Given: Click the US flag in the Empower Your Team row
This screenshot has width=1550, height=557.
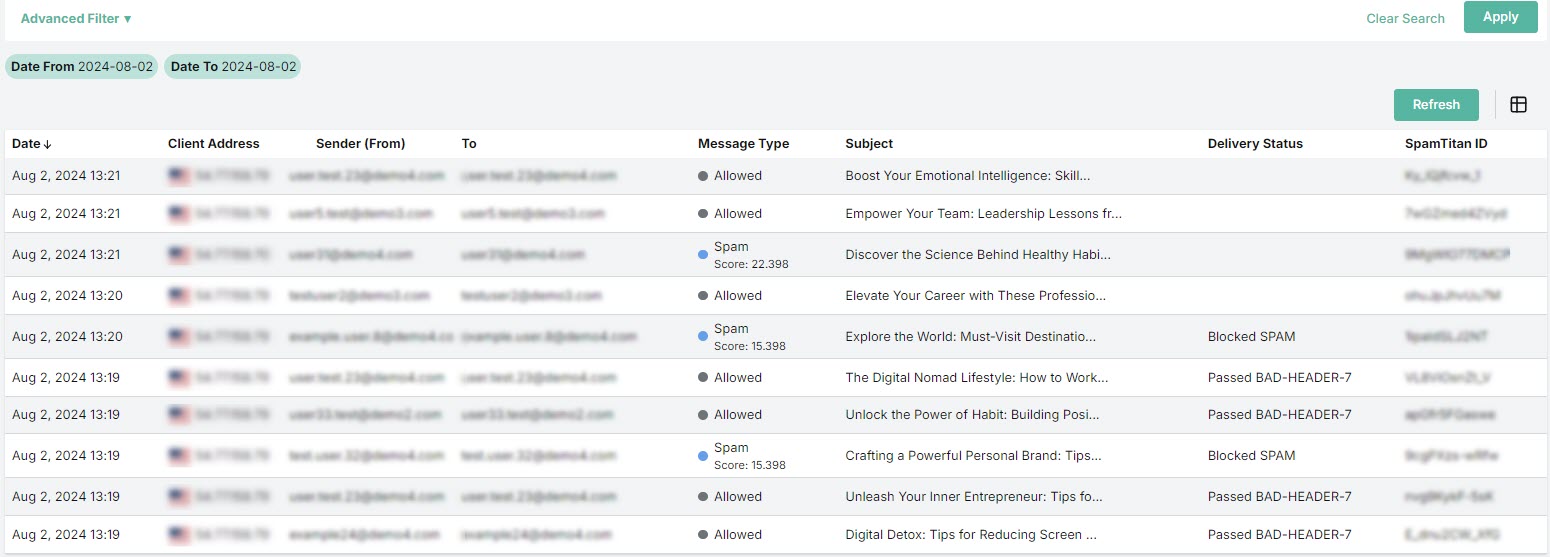Looking at the screenshot, I should pos(179,214).
